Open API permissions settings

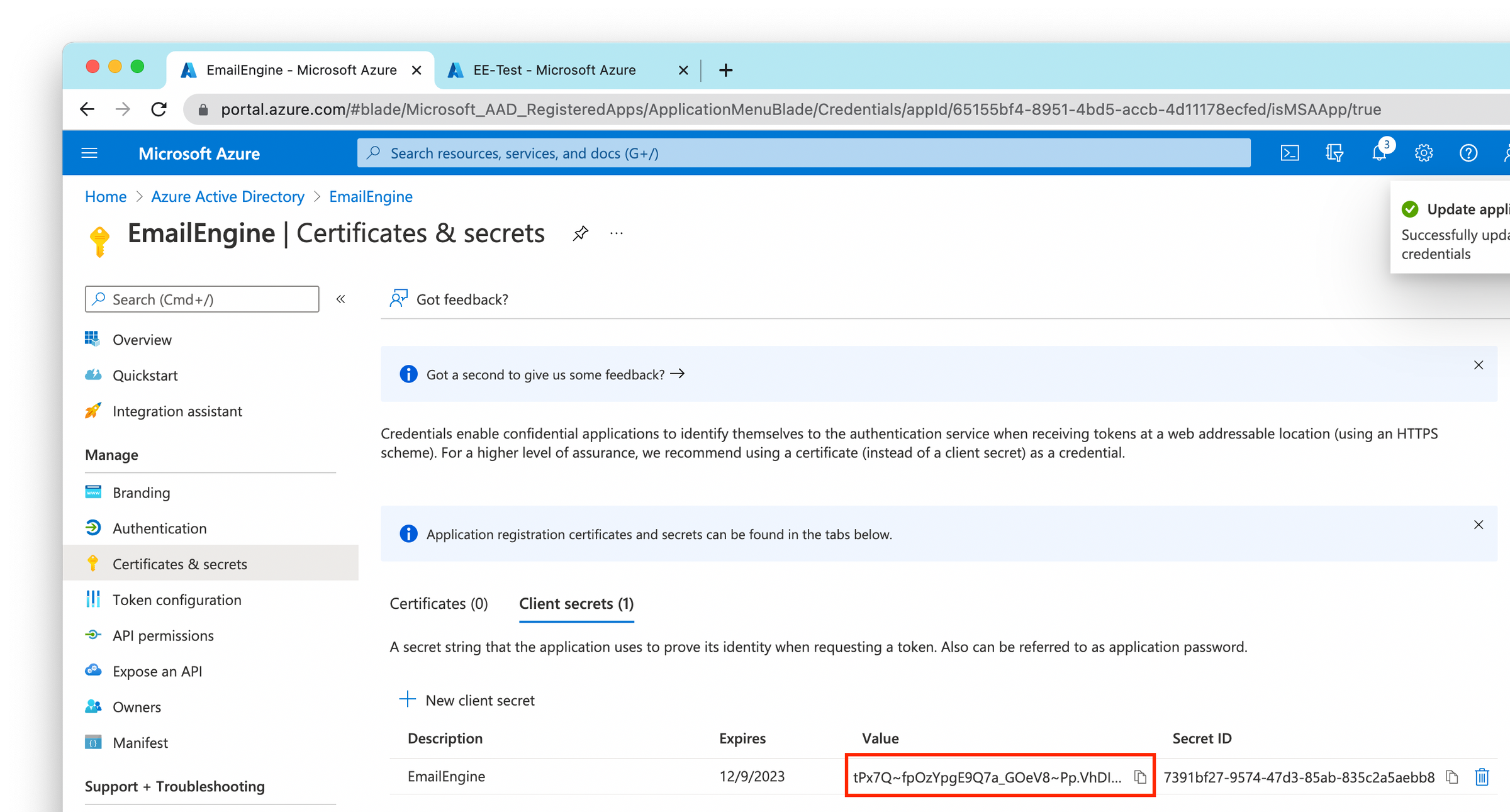(162, 635)
